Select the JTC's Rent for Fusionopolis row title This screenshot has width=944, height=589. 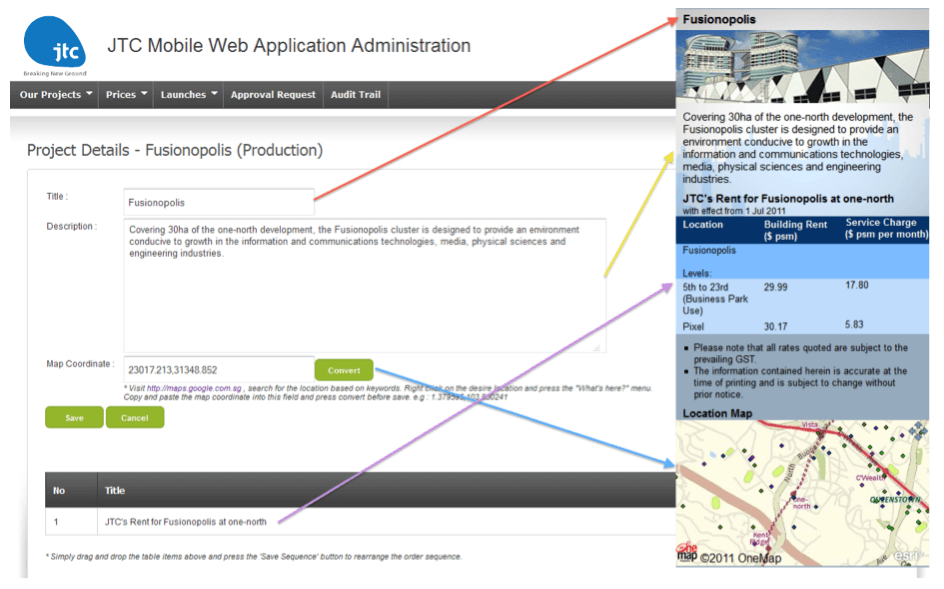[x=185, y=522]
